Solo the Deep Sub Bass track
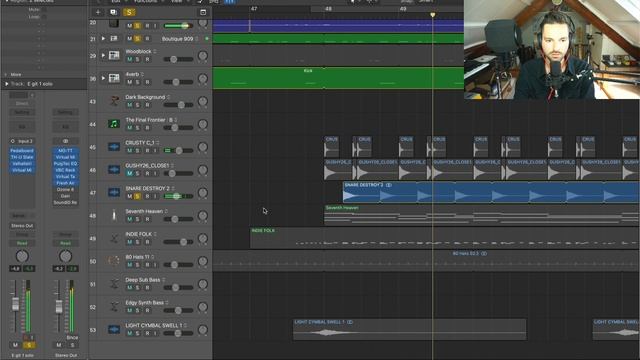 click(138, 288)
